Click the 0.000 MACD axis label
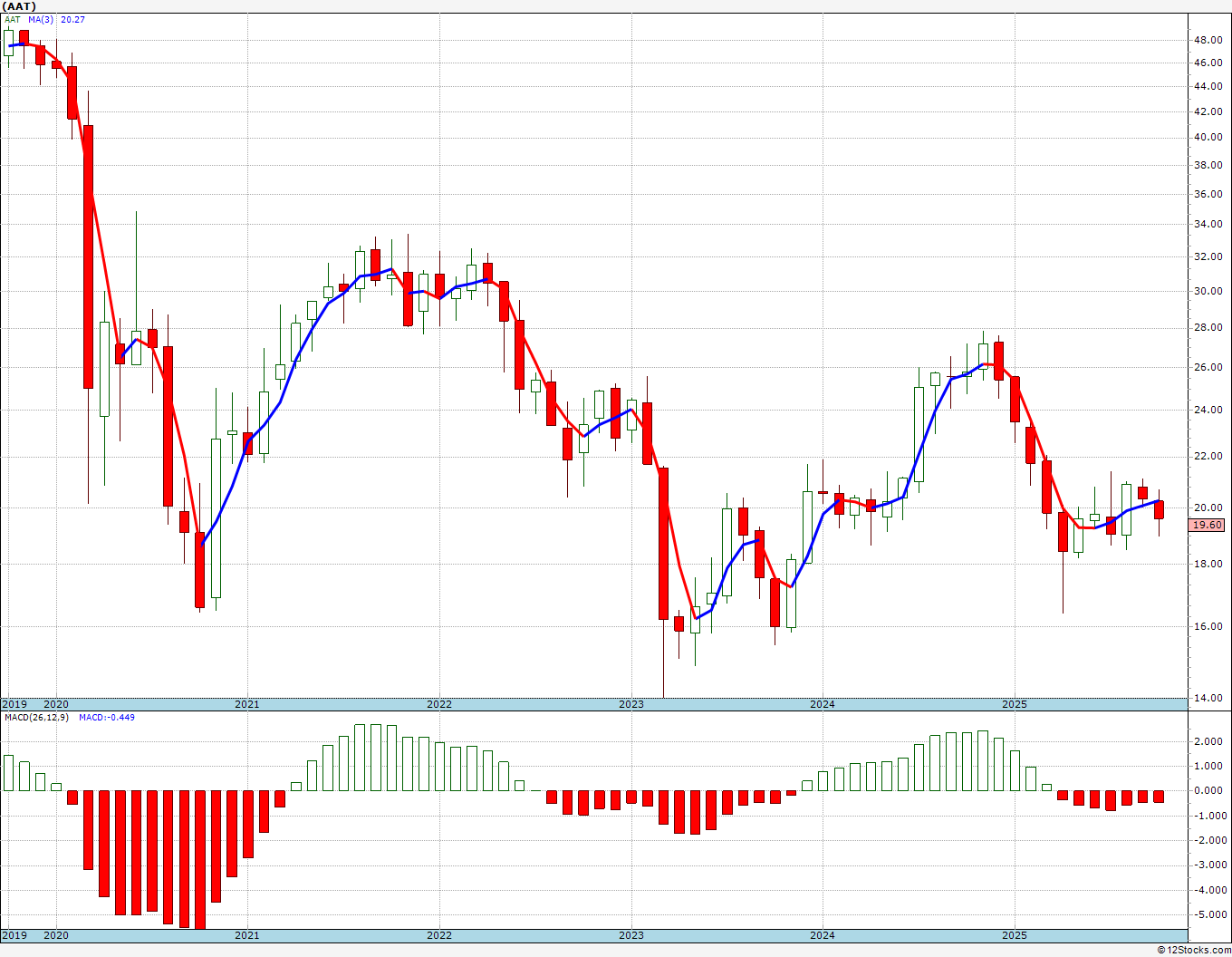Viewport: 1232px width, 957px height. pos(1209,790)
